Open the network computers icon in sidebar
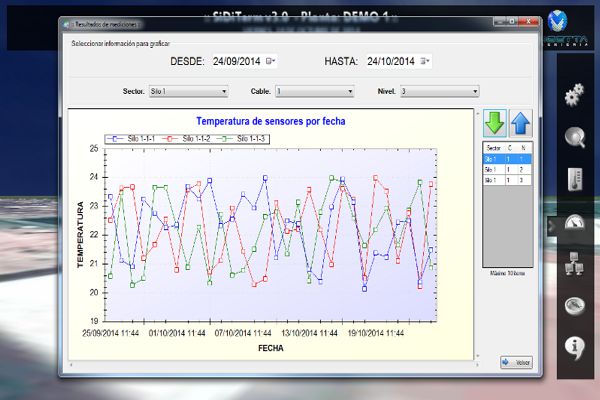600x400 pixels. tap(574, 264)
